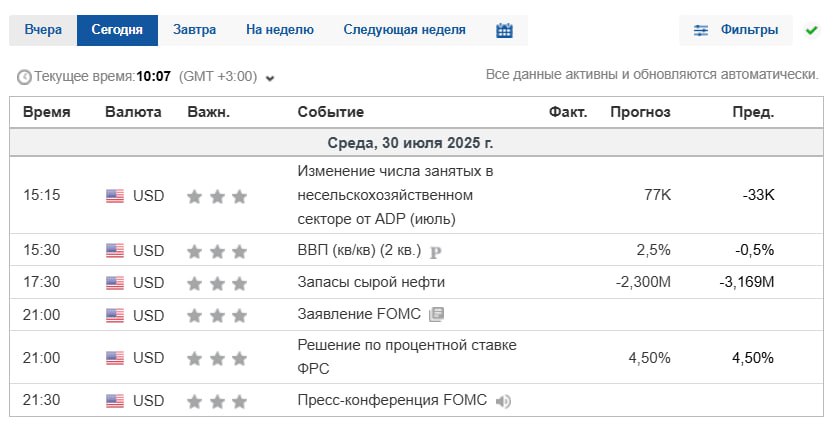This screenshot has height=428, width=834.
Task: Click USD in the 15:30 row
Action: [x=148, y=250]
